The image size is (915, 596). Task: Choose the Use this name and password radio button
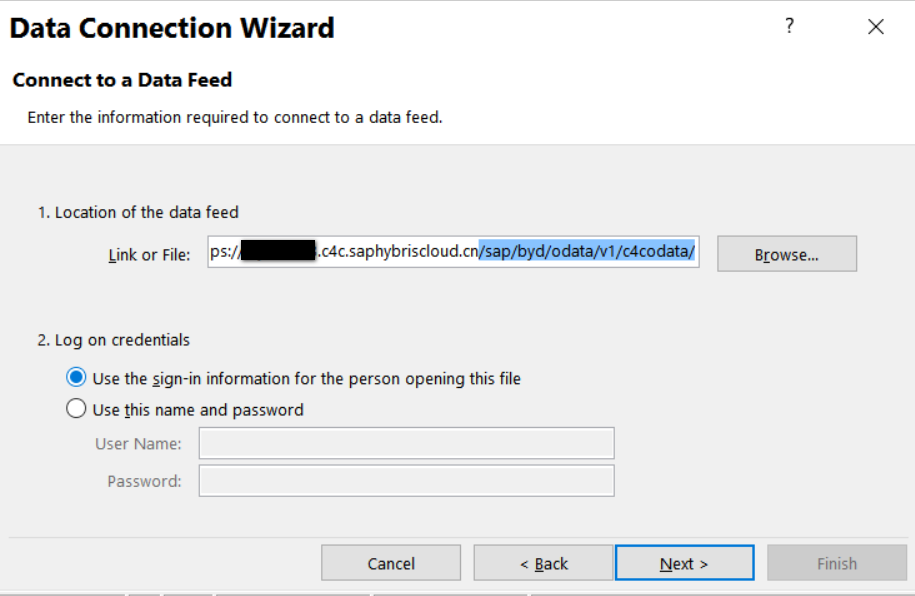tap(76, 409)
